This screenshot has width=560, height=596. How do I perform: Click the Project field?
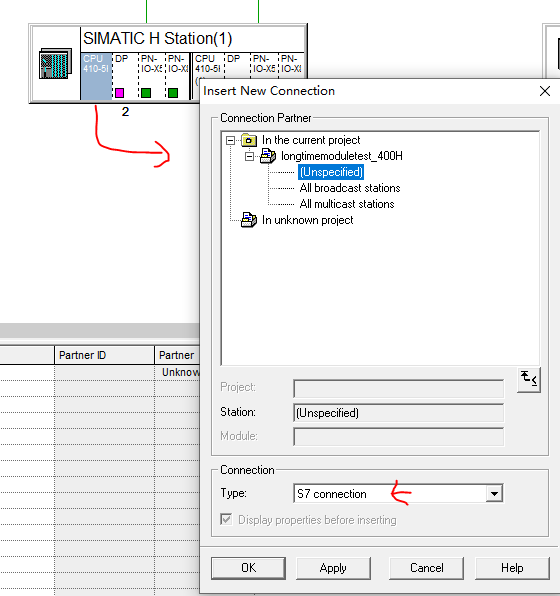[398, 389]
